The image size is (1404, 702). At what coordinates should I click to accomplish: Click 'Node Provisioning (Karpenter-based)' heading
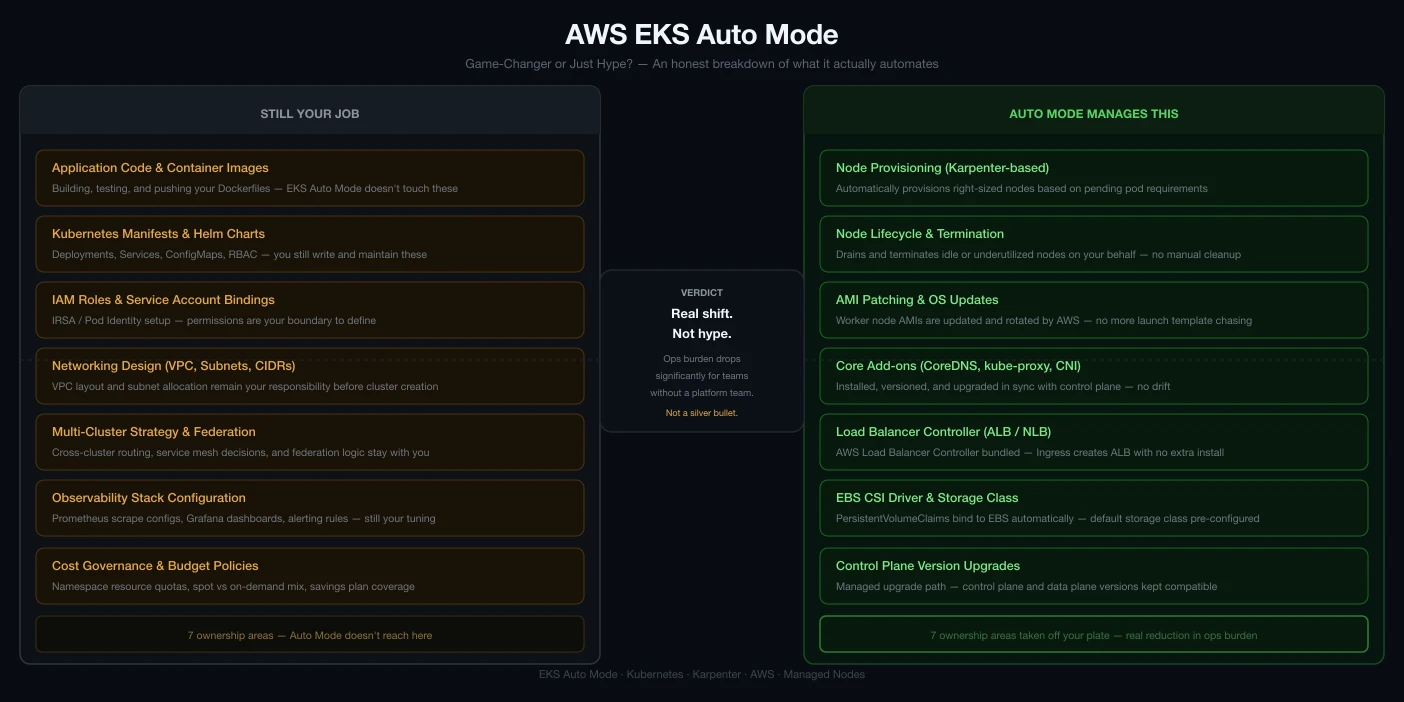coord(942,168)
